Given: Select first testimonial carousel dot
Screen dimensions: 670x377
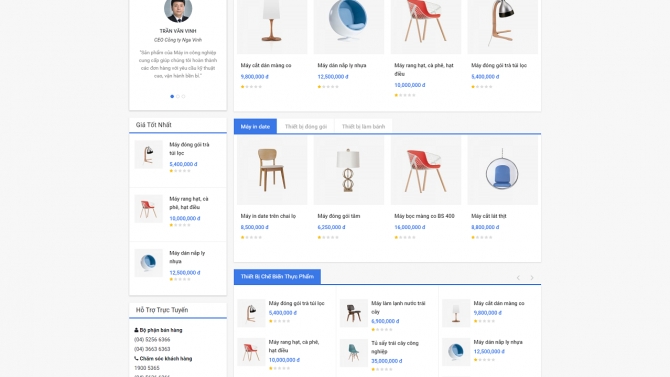Looking at the screenshot, I should 172,97.
